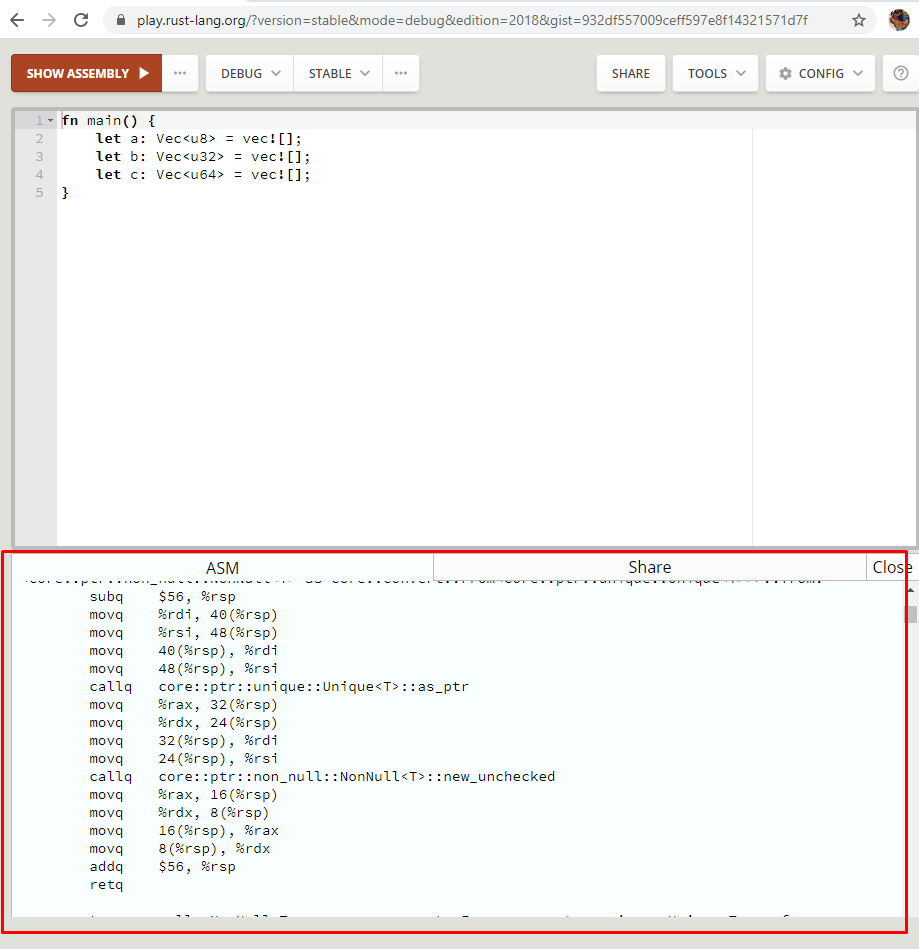Open the Stable channel dropdown
This screenshot has width=919, height=949.
[x=338, y=73]
